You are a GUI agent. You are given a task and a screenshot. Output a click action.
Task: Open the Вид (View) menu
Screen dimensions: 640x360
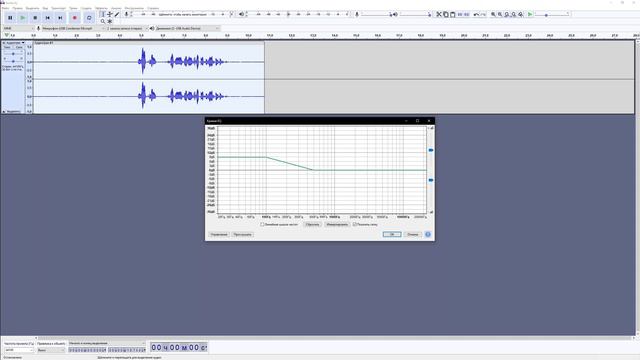click(x=45, y=8)
